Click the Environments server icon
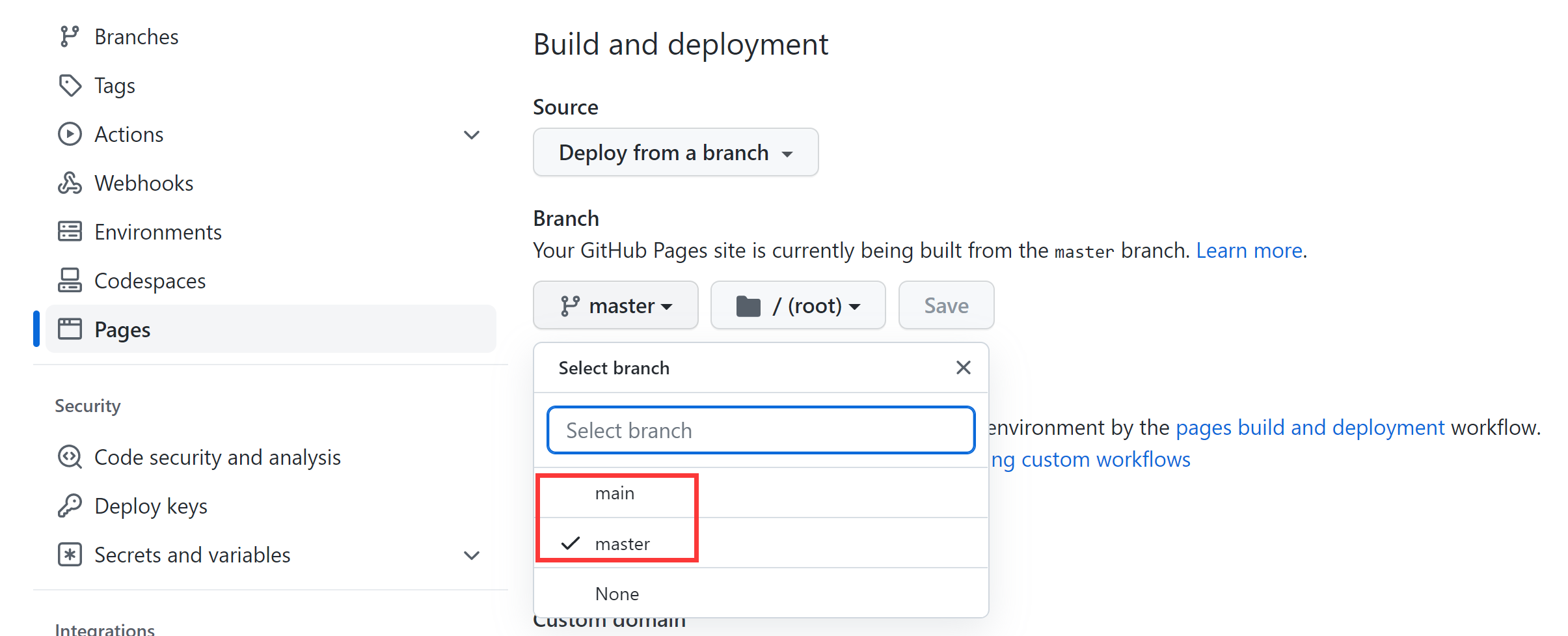Screen dimensions: 1568x636 pos(70,232)
